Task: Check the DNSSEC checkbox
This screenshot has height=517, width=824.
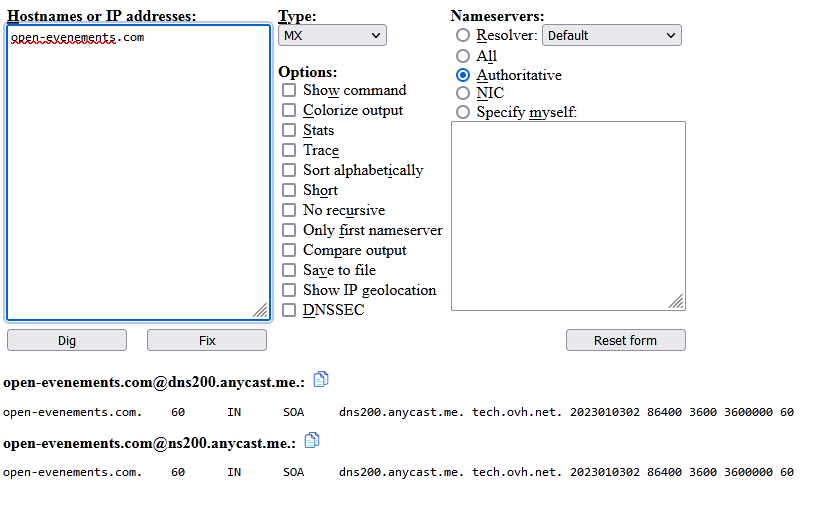Action: [x=289, y=310]
